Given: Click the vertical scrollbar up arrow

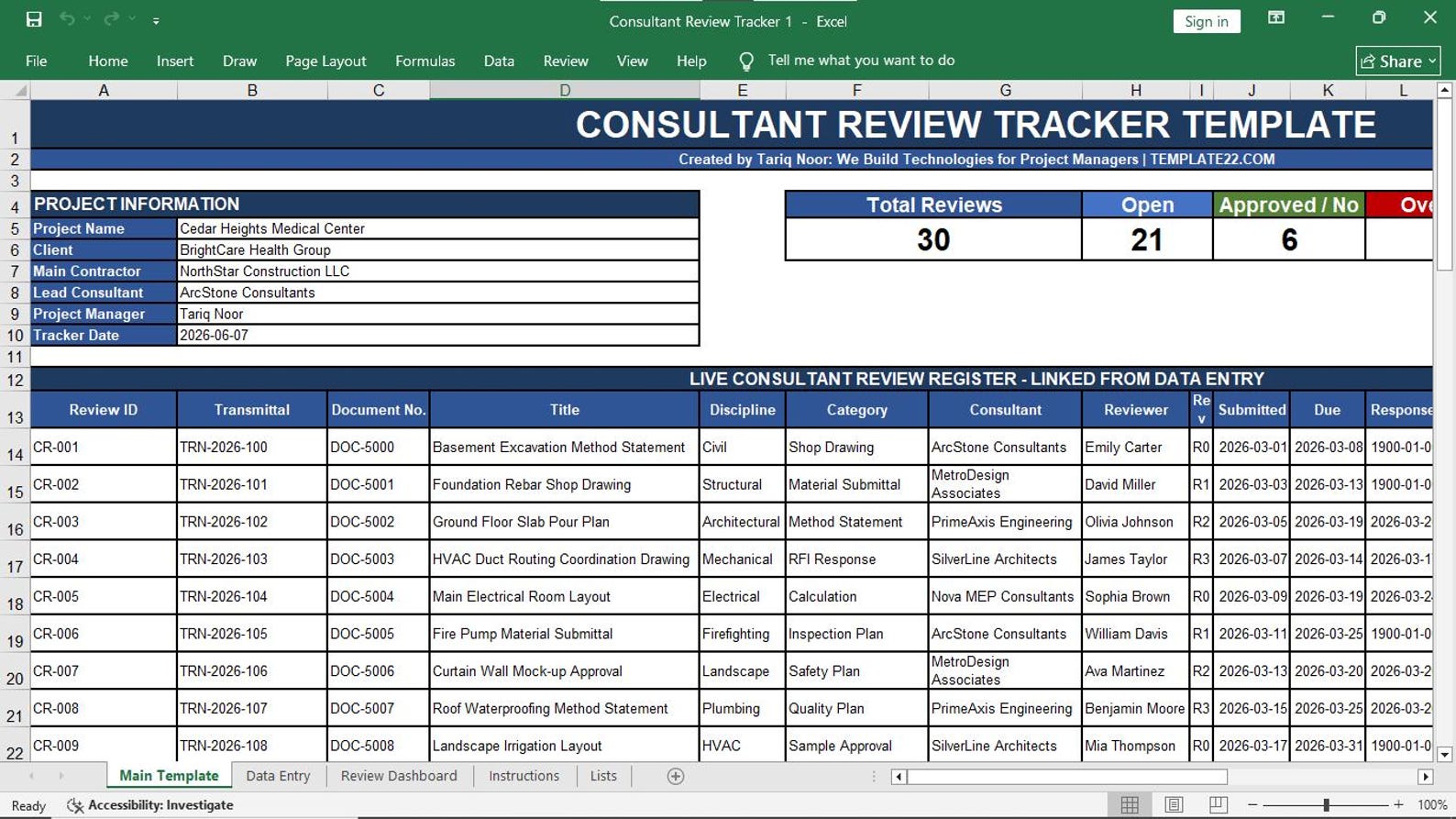Looking at the screenshot, I should pyautogui.click(x=1445, y=90).
